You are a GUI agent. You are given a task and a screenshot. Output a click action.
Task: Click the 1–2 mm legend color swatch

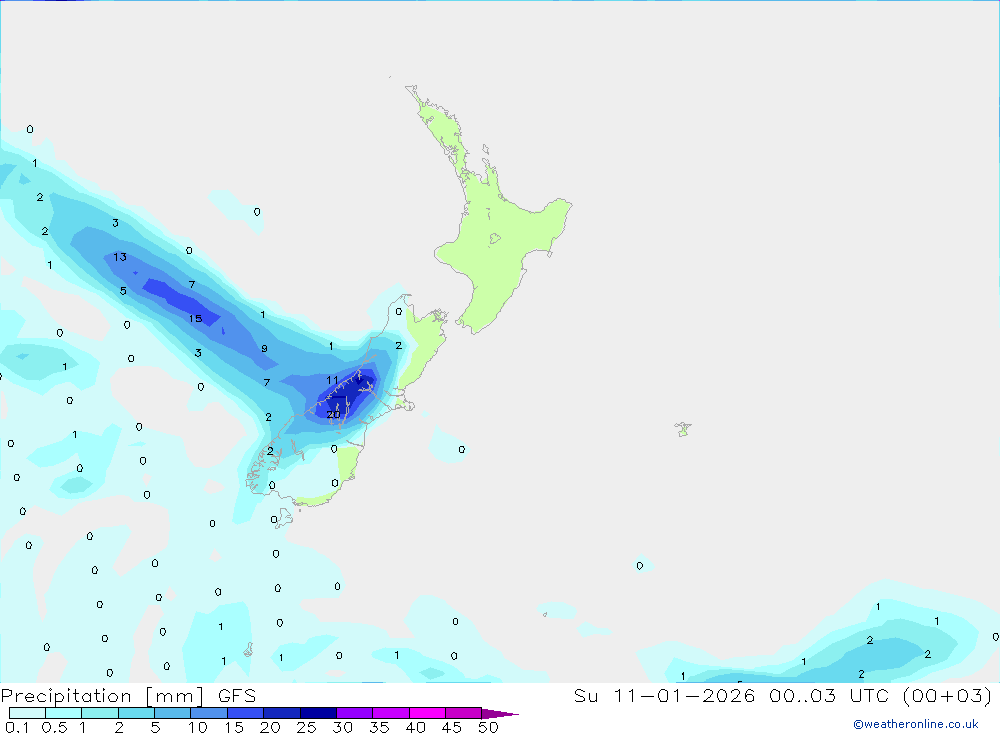tap(100, 713)
